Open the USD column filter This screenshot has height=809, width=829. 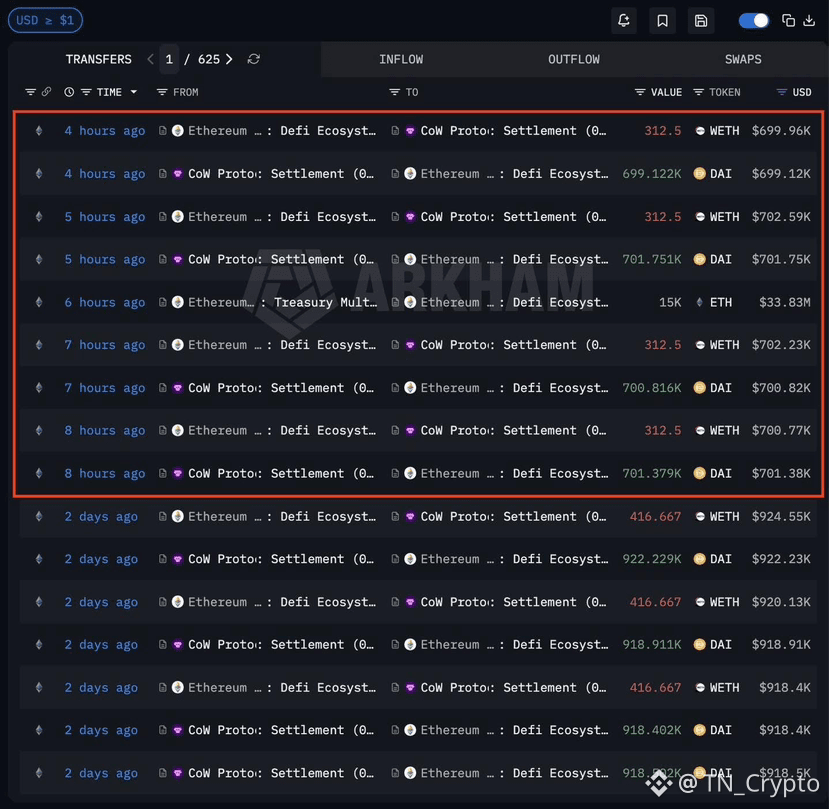(x=781, y=92)
